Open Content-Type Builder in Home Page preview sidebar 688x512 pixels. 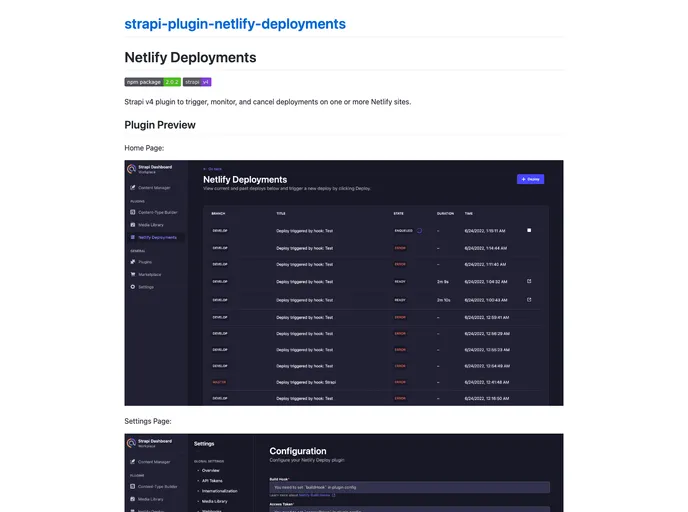coord(154,212)
